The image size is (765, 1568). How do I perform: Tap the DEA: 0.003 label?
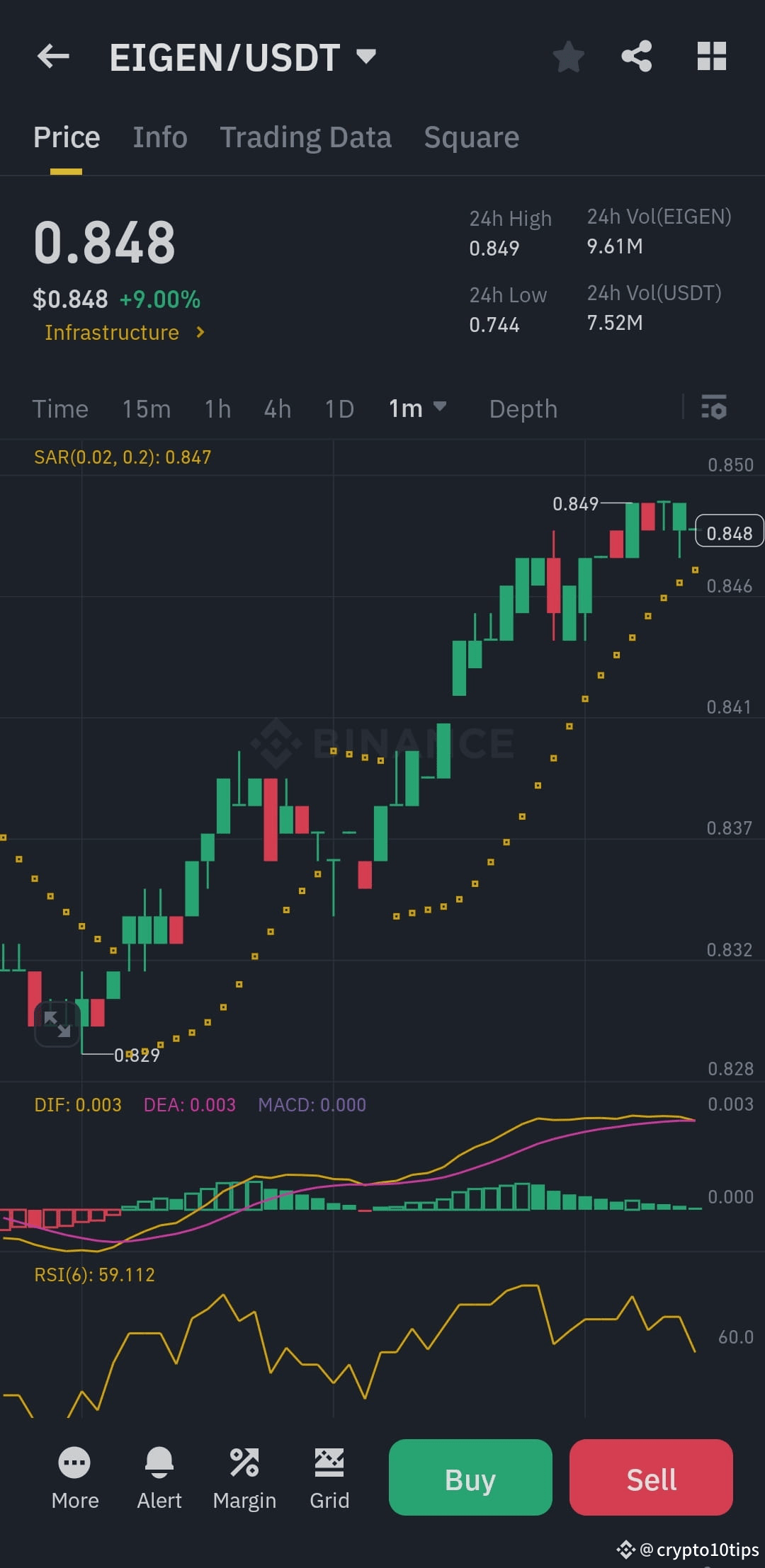pos(189,1104)
